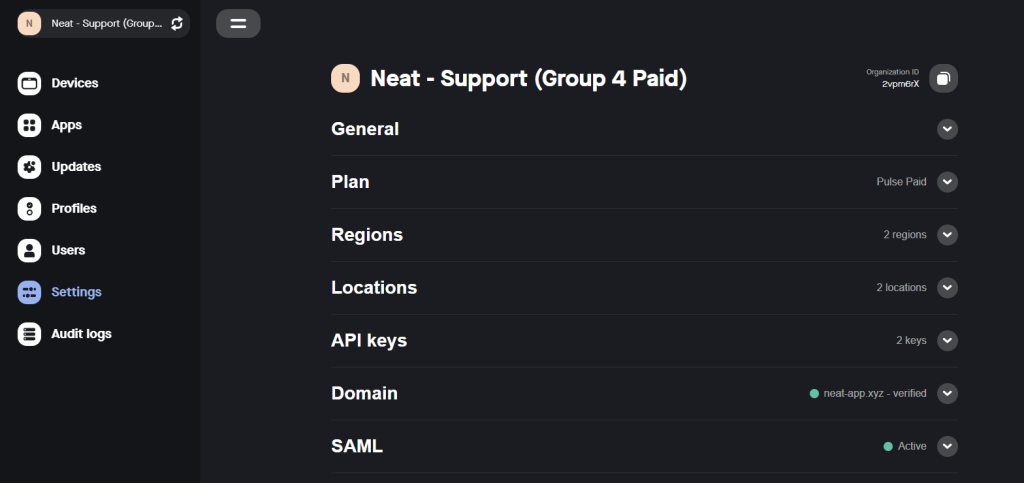Open the Profiles menu item
1024x483 pixels.
pos(74,209)
